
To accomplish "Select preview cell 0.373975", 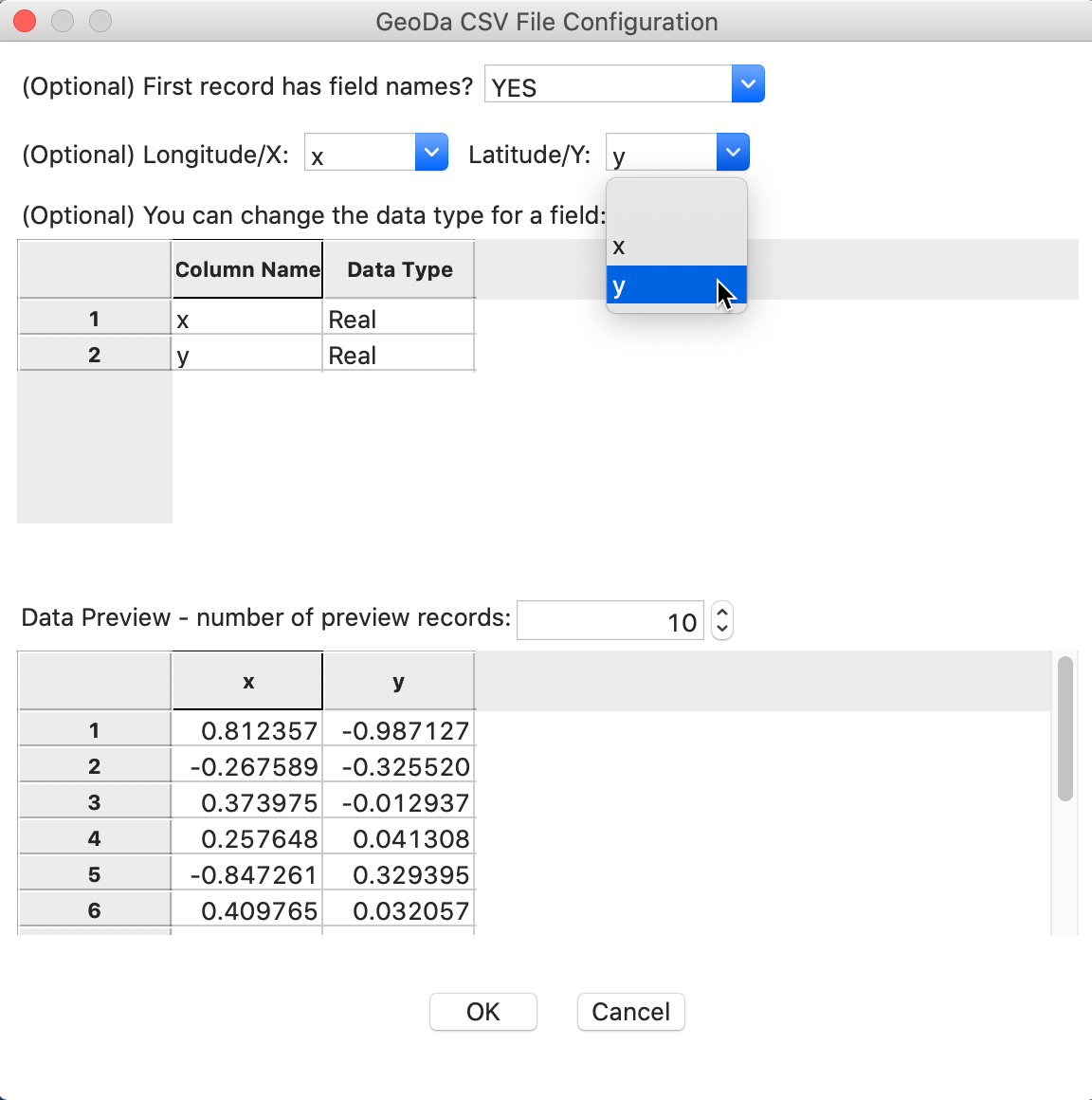I will tap(247, 802).
